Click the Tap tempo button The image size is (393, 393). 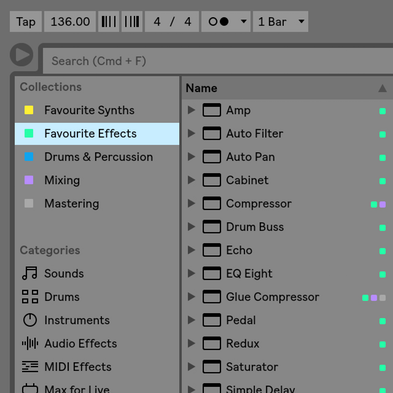[x=26, y=22]
